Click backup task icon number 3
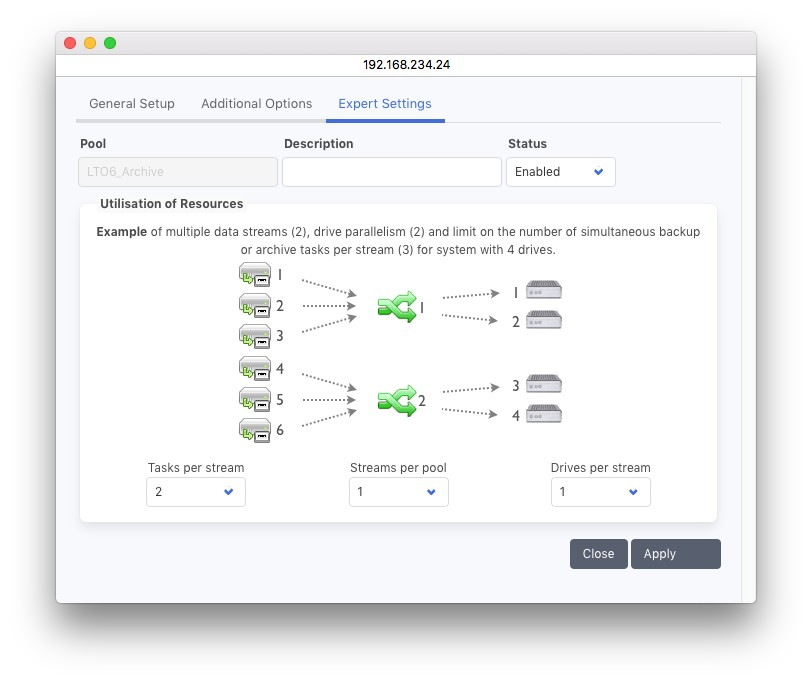 [254, 335]
